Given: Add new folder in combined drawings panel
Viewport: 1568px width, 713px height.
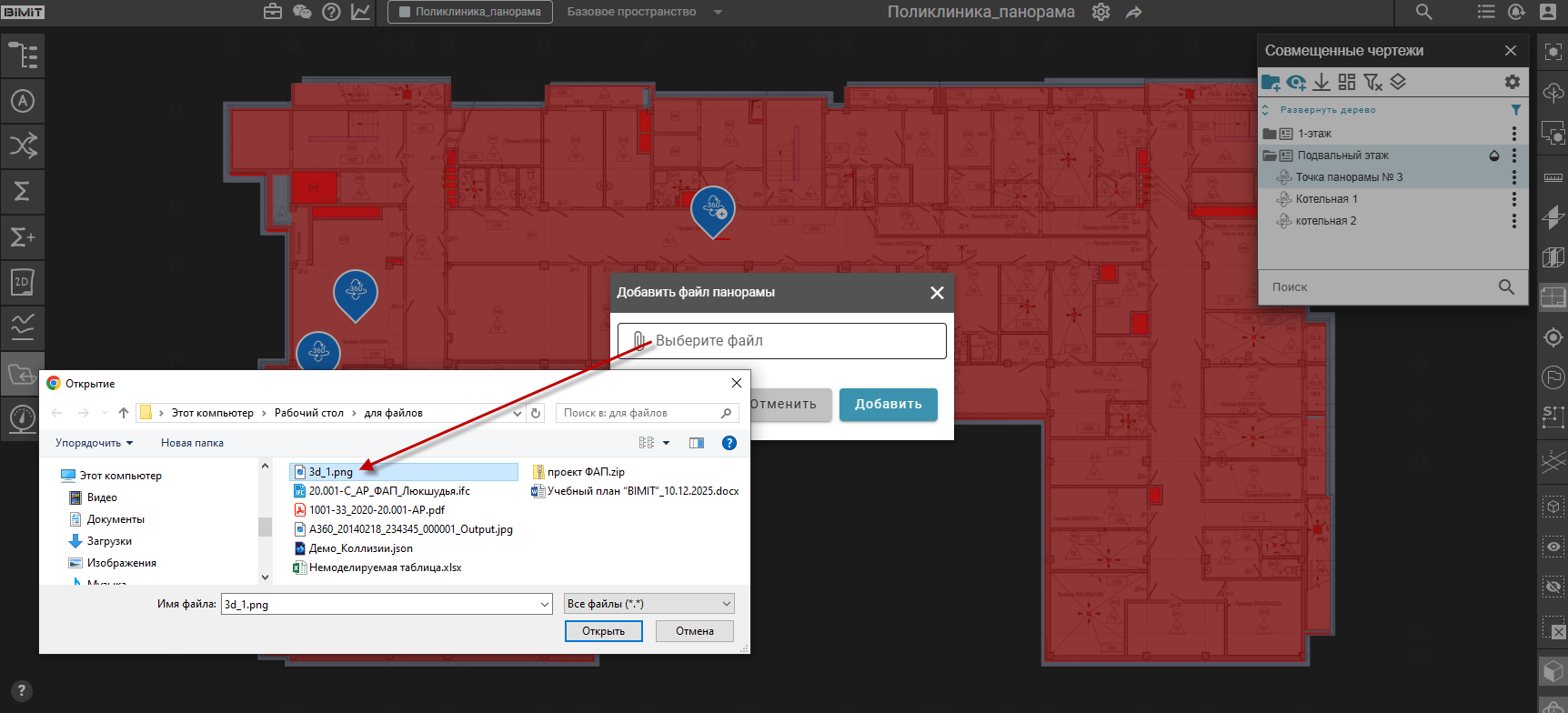Looking at the screenshot, I should (x=1271, y=83).
